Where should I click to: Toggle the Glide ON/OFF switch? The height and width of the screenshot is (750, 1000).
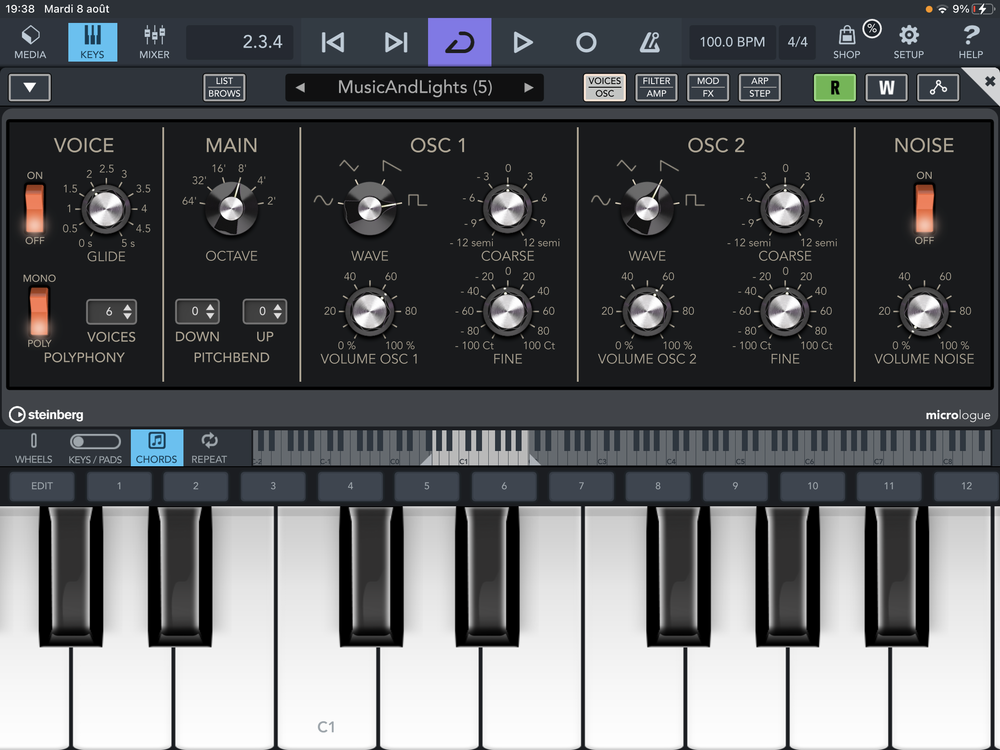35,208
